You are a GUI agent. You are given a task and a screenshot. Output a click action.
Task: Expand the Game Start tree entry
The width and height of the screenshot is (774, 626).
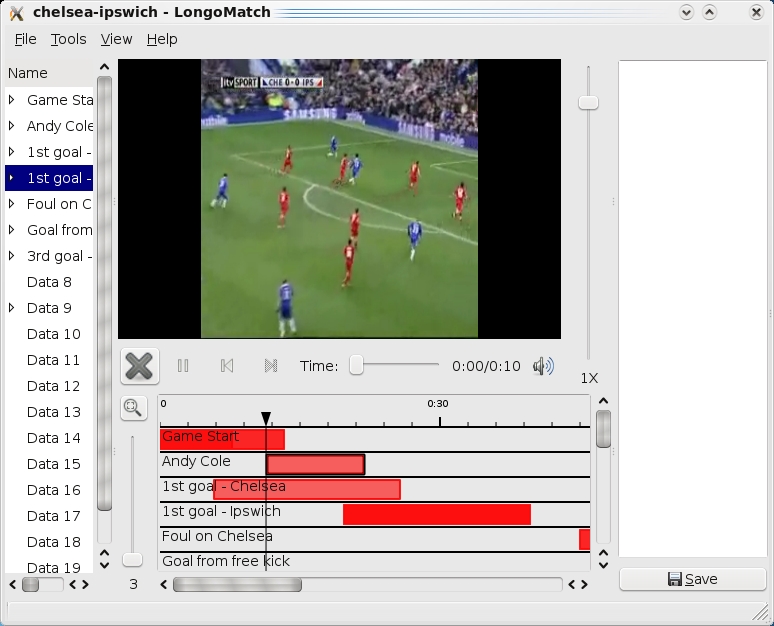[12, 100]
